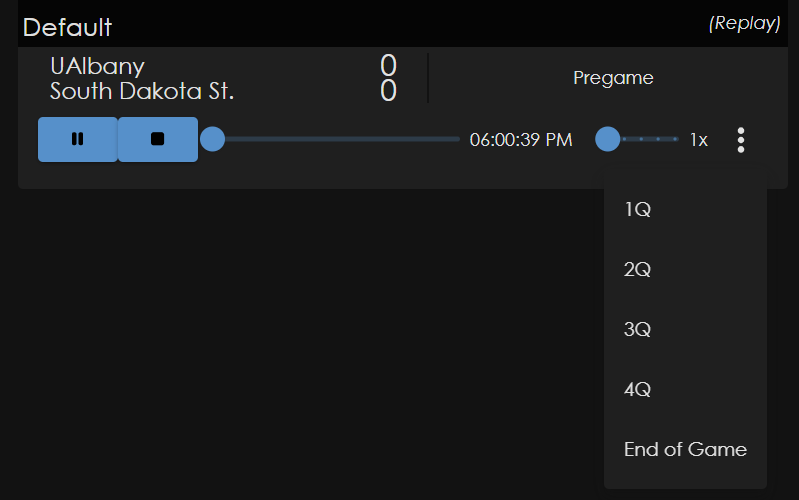Click the 1x speed label
The width and height of the screenshot is (799, 500).
[698, 140]
